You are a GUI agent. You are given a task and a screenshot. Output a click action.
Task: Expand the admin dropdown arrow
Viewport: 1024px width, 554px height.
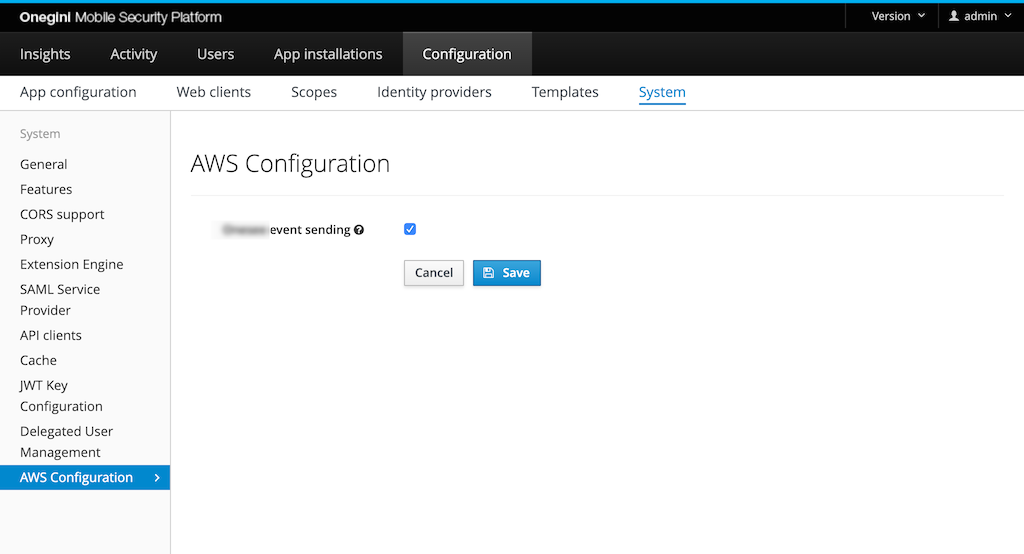1008,16
